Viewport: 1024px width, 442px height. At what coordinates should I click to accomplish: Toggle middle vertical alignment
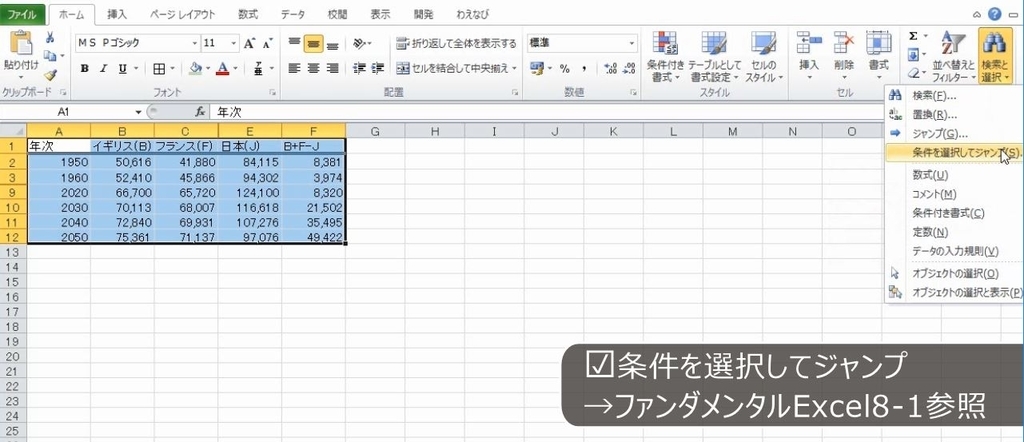click(313, 44)
